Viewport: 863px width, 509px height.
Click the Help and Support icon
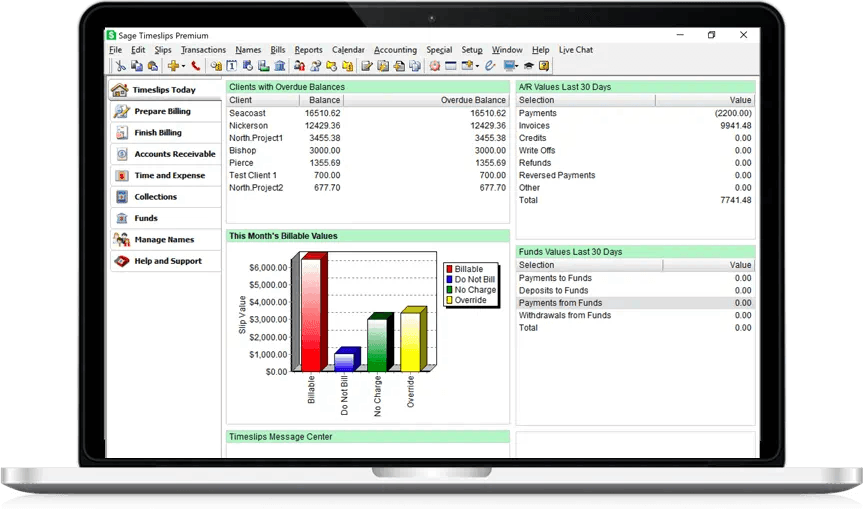click(122, 261)
